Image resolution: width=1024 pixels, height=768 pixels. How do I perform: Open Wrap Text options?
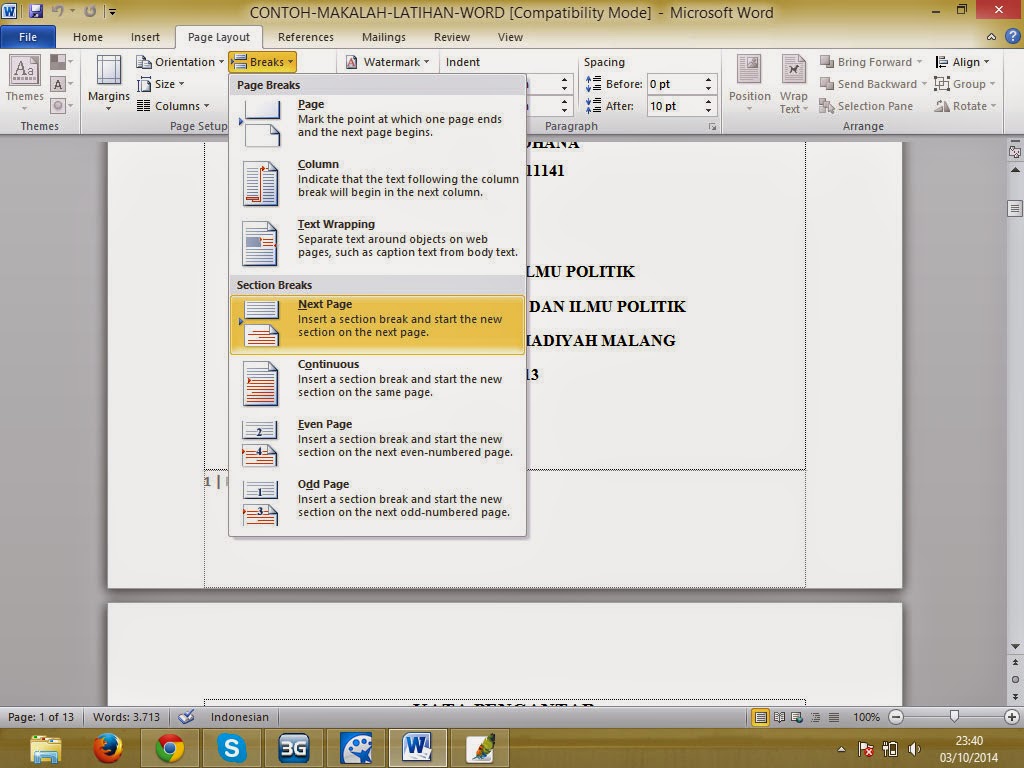pyautogui.click(x=793, y=83)
